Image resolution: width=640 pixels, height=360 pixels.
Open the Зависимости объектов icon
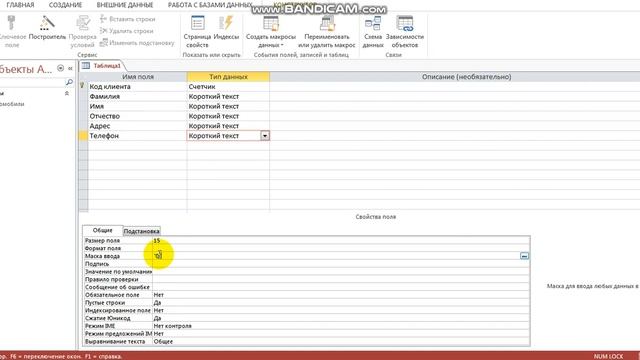click(x=404, y=32)
